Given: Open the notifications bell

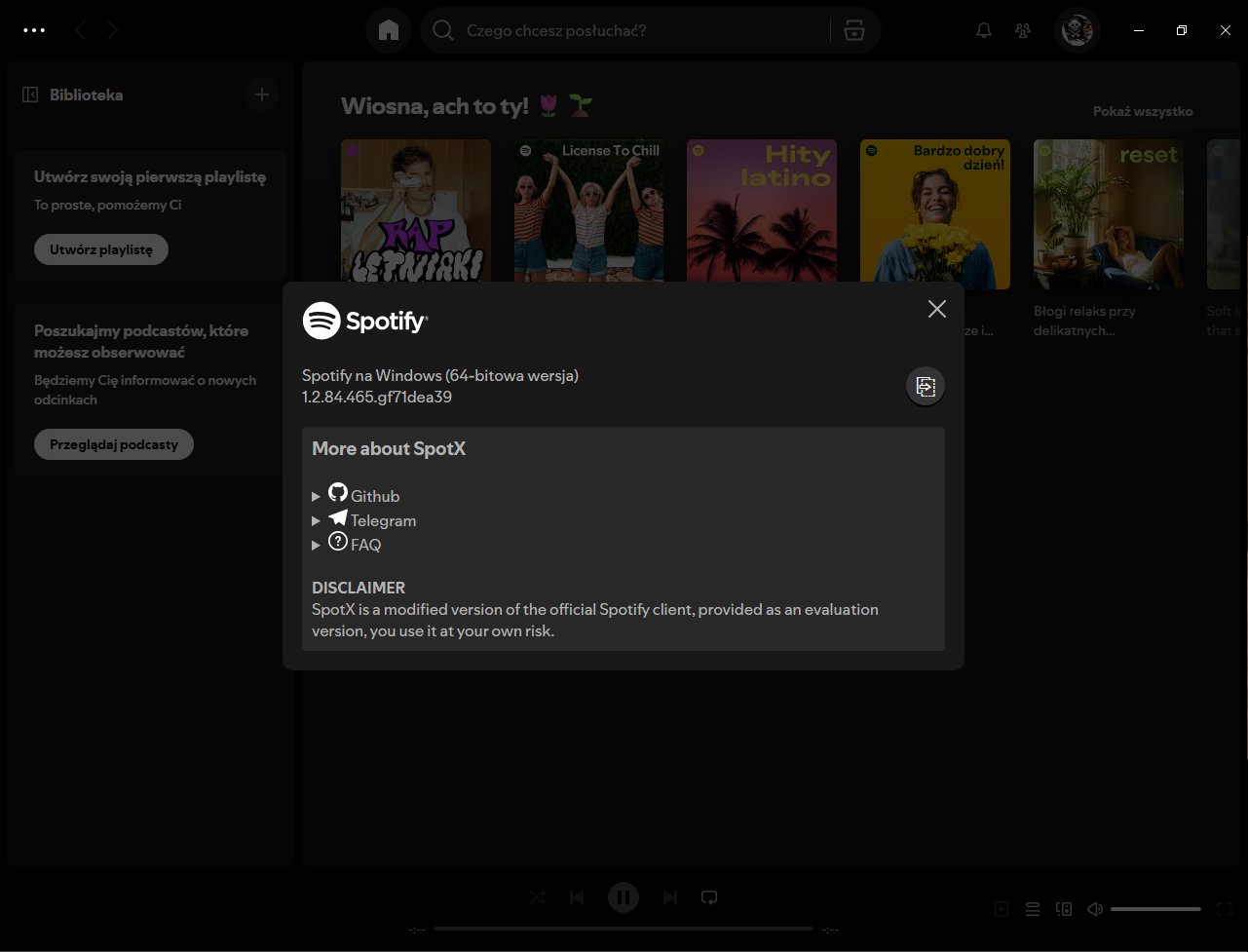Looking at the screenshot, I should tap(984, 30).
